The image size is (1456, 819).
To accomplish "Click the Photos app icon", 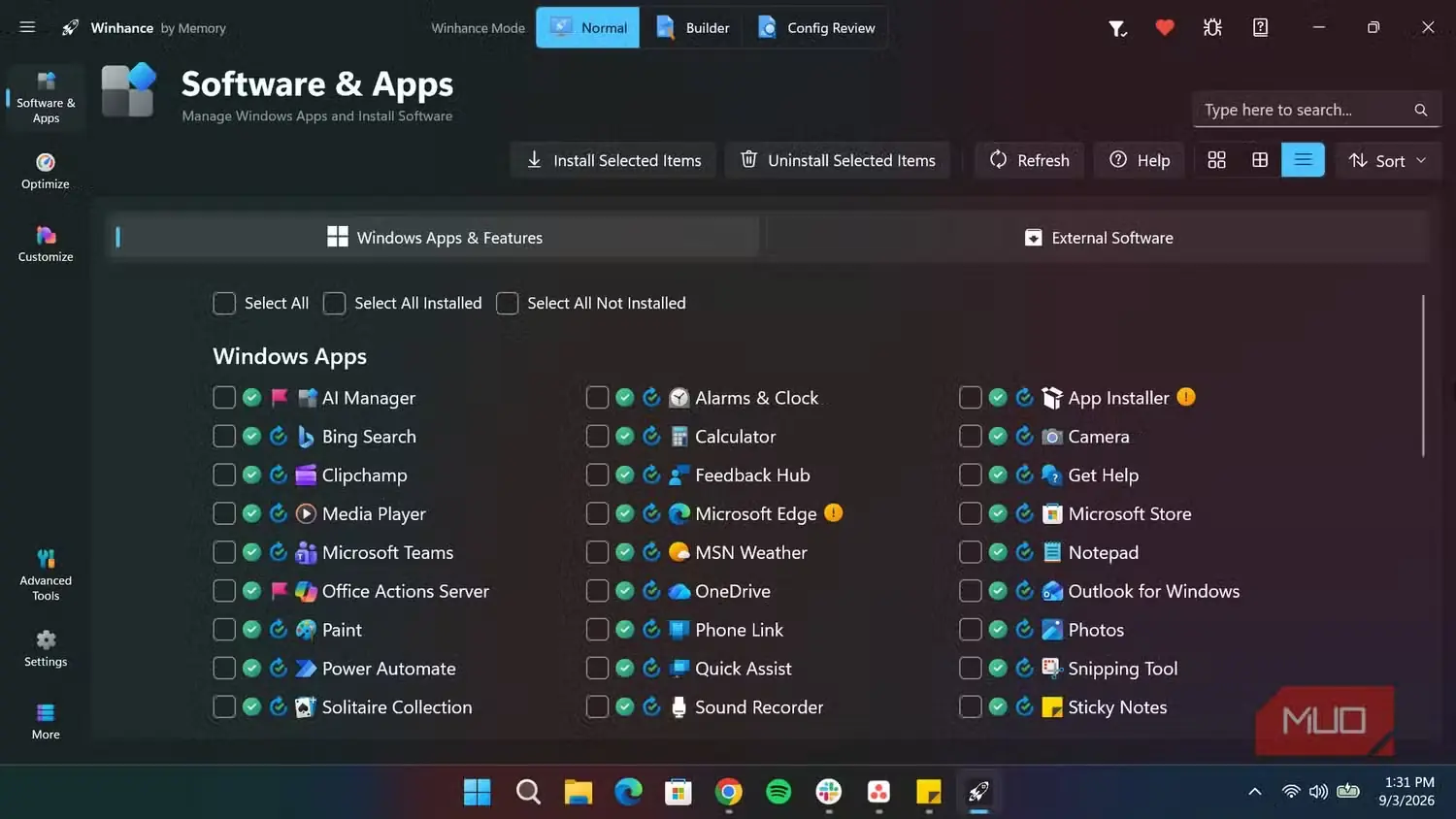I will click(x=1052, y=630).
